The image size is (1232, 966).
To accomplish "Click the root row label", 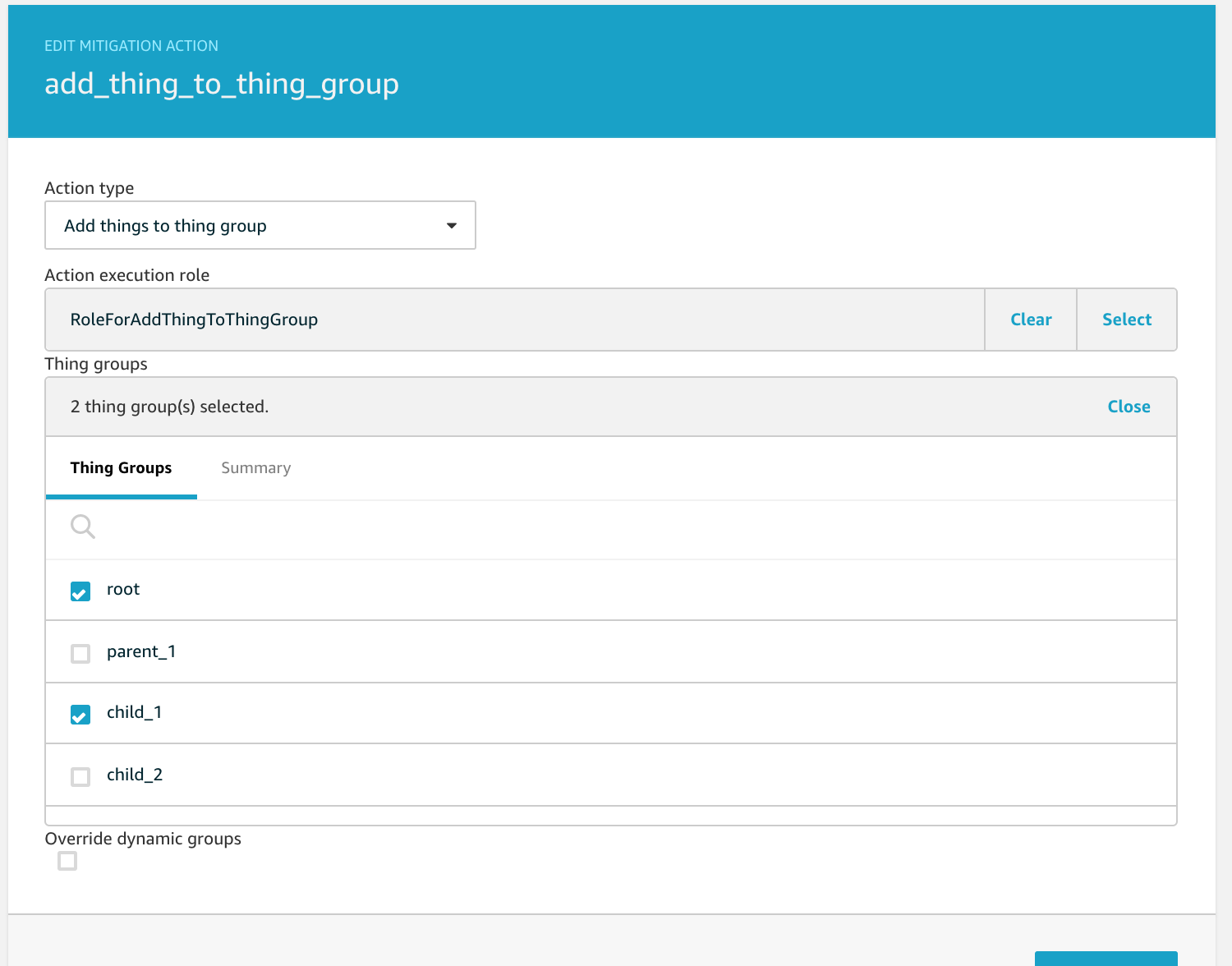I will 123,590.
